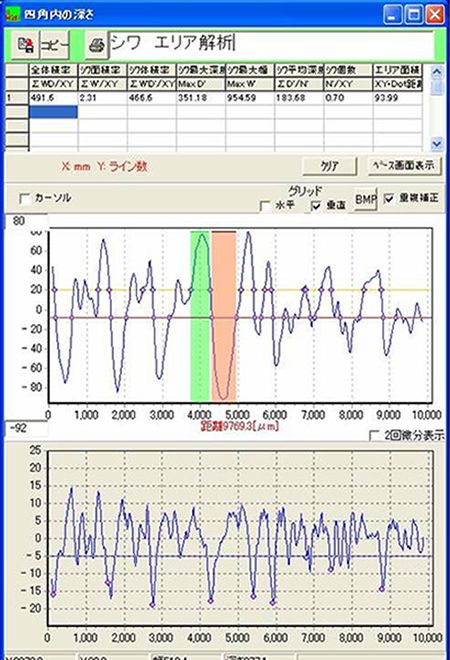
Task: Toggle the 2回微分表示 checkbox
Action: point(374,435)
